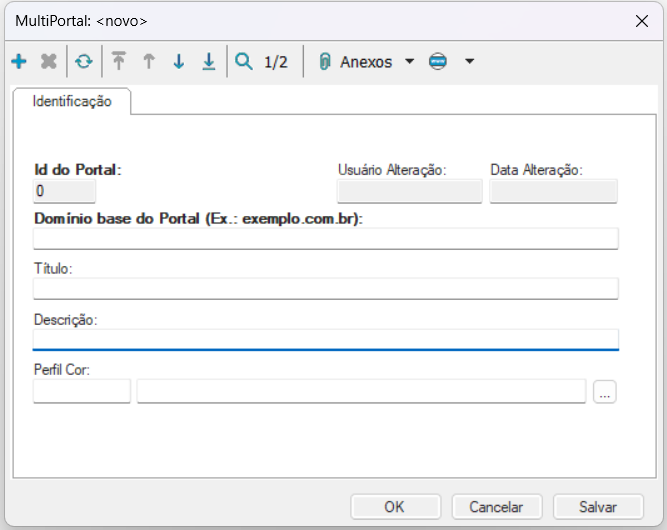
Task: Focus the Descrição input field
Action: 325,338
